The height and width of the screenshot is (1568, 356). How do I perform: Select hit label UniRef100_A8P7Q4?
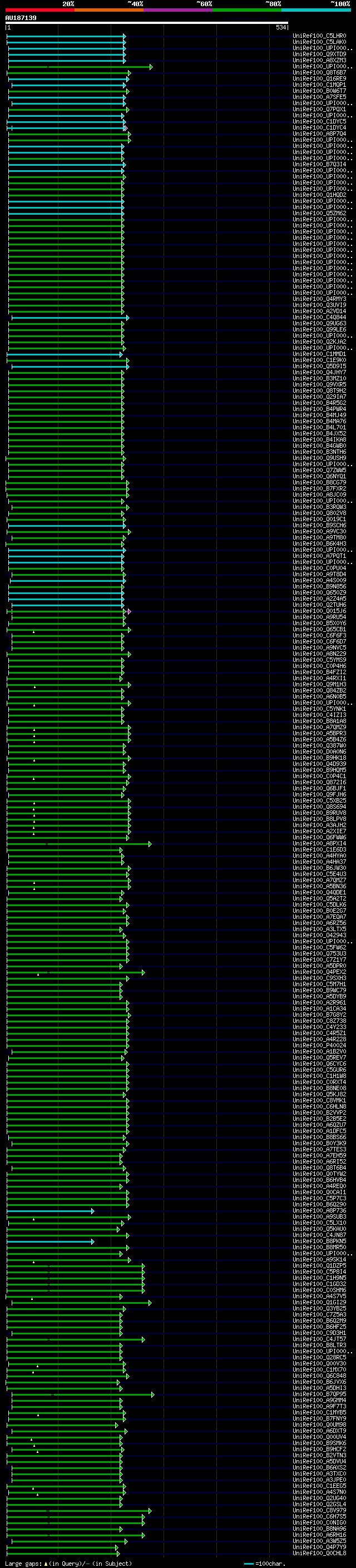319,134
